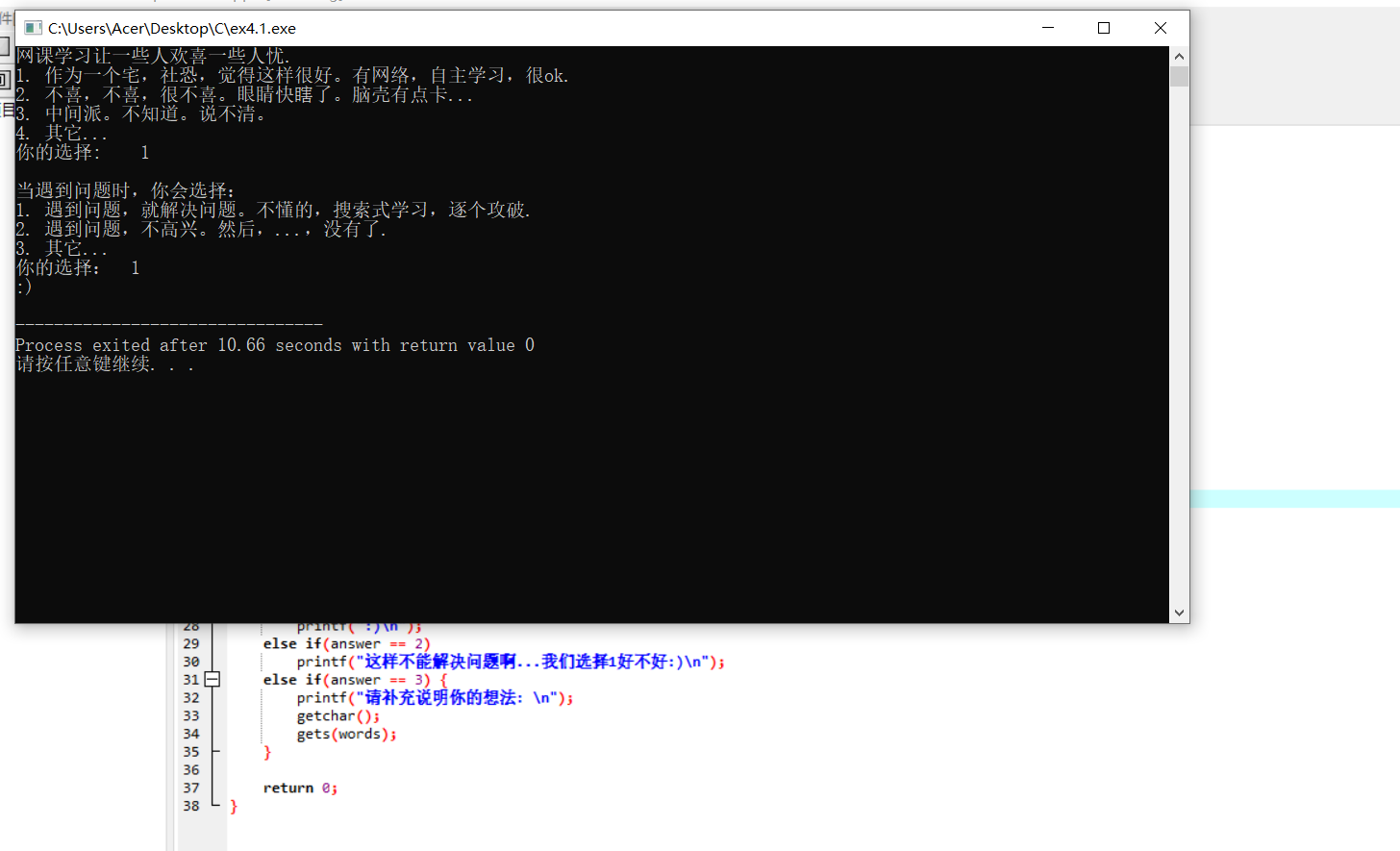Click the console vertical scrollbar thumb
Image resolution: width=1400 pixels, height=851 pixels.
tap(1179, 77)
